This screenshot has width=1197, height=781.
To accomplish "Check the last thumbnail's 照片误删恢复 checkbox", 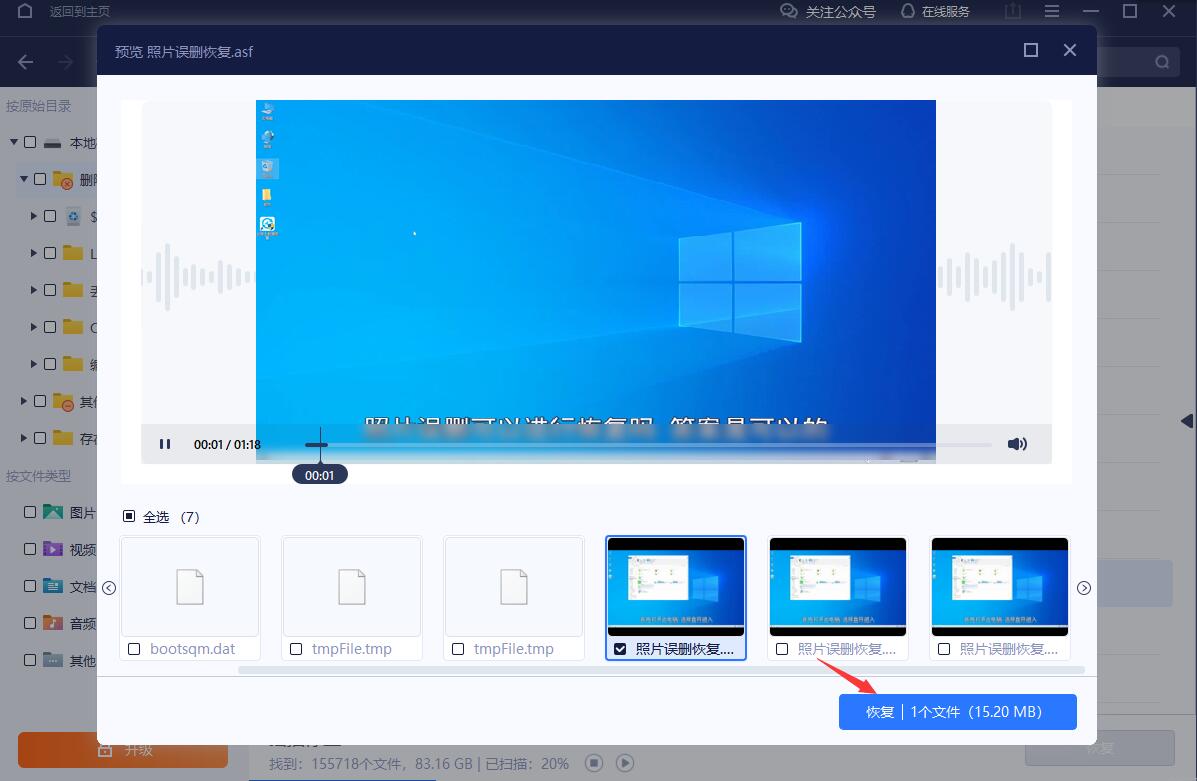I will point(944,649).
